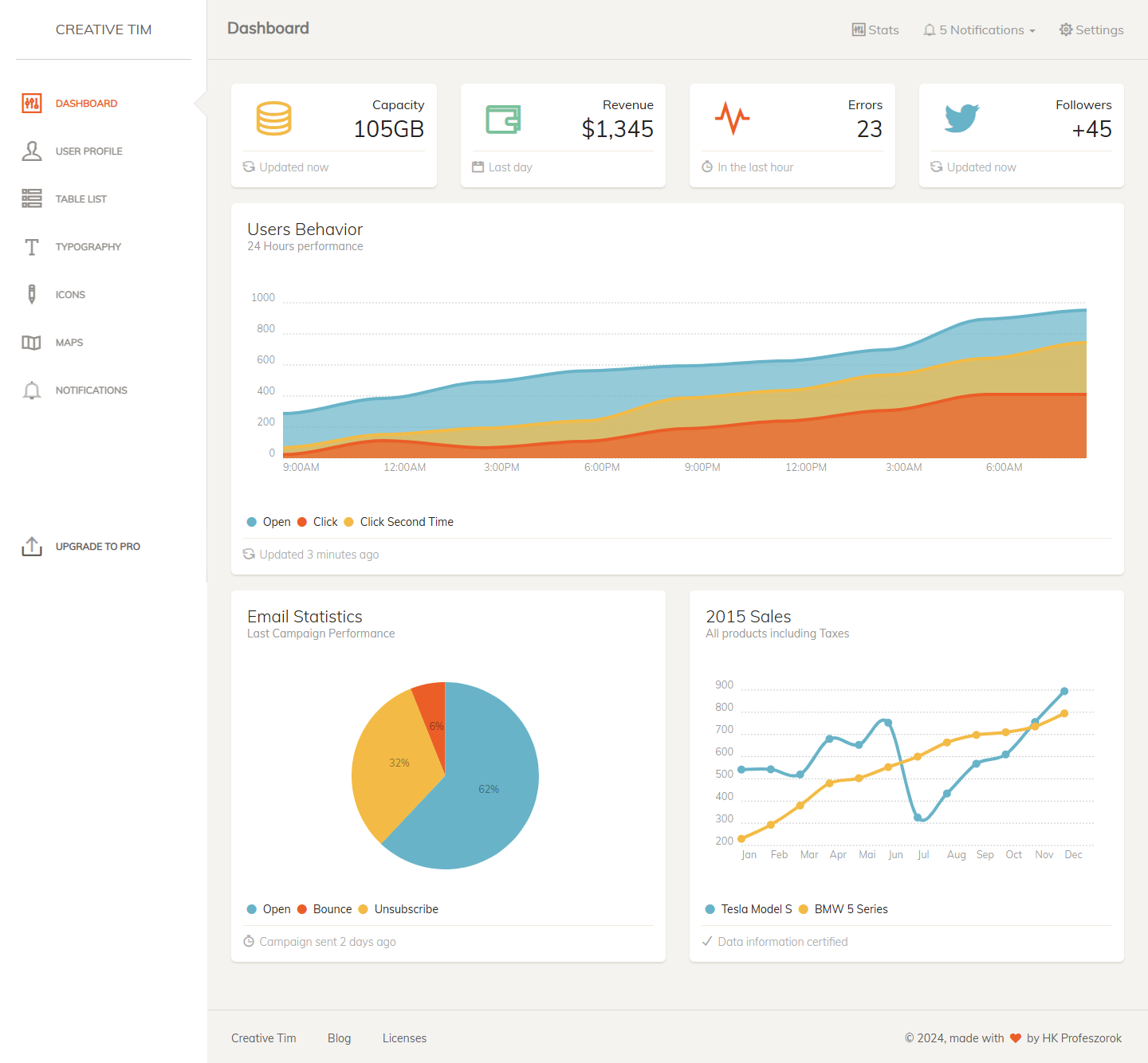Click the Icons pencil icon in sidebar
Image resolution: width=1148 pixels, height=1063 pixels.
tap(32, 294)
